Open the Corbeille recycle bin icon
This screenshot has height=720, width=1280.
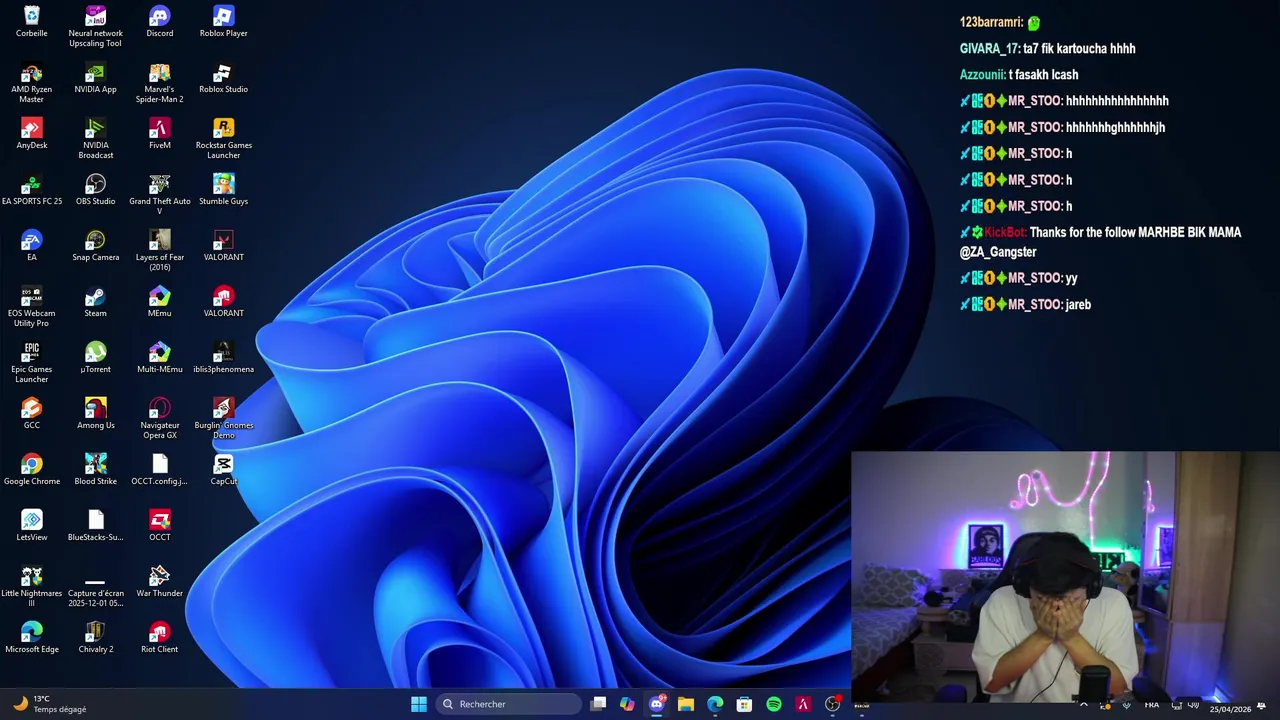[32, 22]
